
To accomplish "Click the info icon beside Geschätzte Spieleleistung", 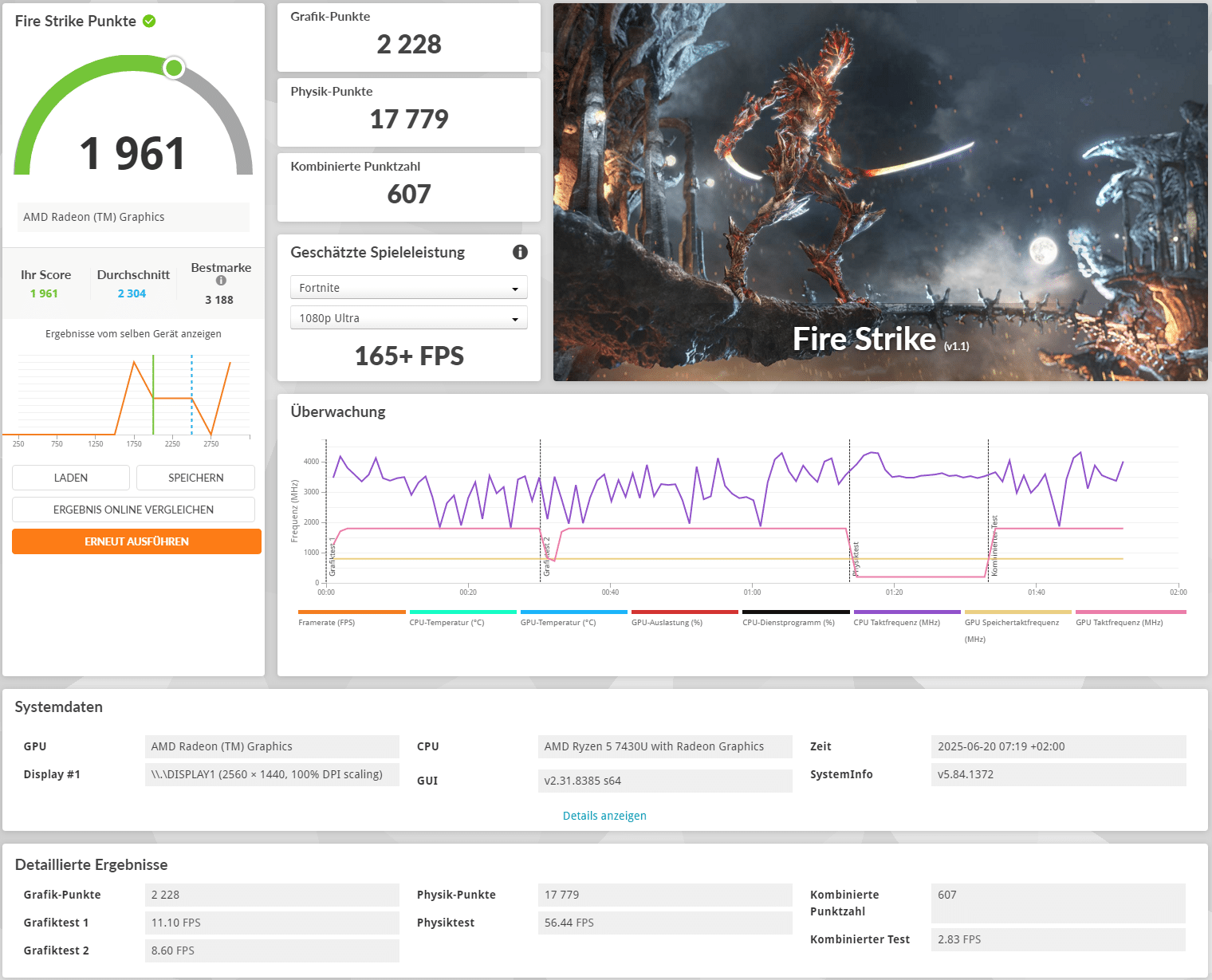I will 520,252.
